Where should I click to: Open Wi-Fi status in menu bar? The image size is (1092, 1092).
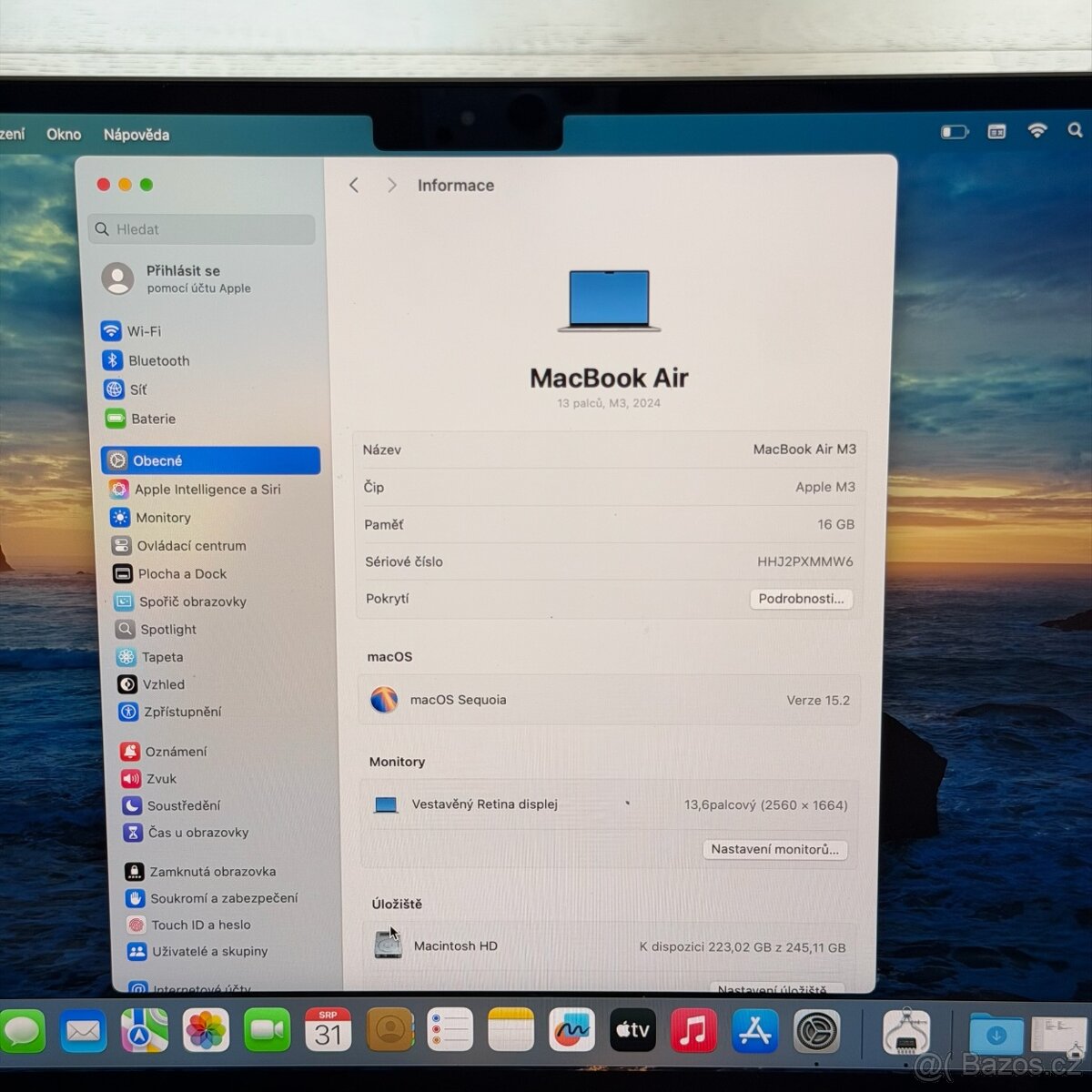(1036, 131)
